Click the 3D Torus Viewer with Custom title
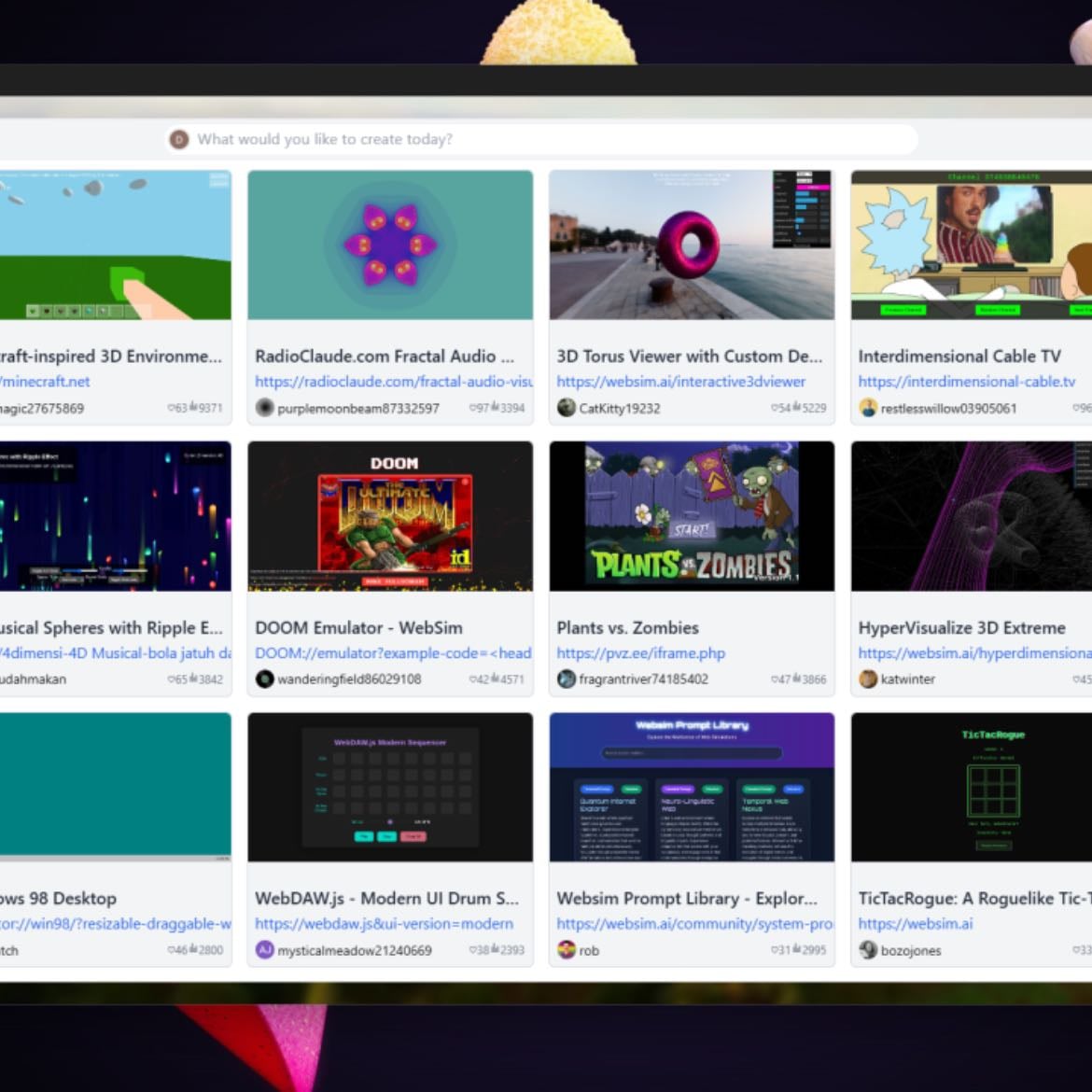 pyautogui.click(x=690, y=356)
